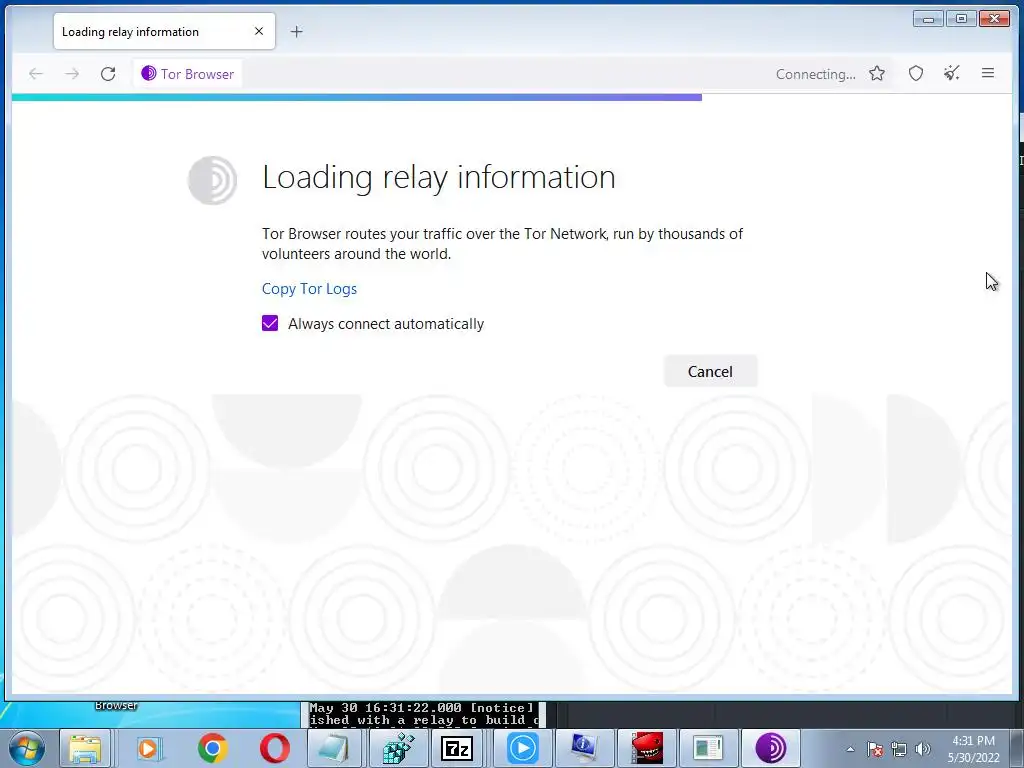Click the taskbar clock showing 4:31 PM
This screenshot has width=1024, height=768.
pyautogui.click(x=974, y=749)
